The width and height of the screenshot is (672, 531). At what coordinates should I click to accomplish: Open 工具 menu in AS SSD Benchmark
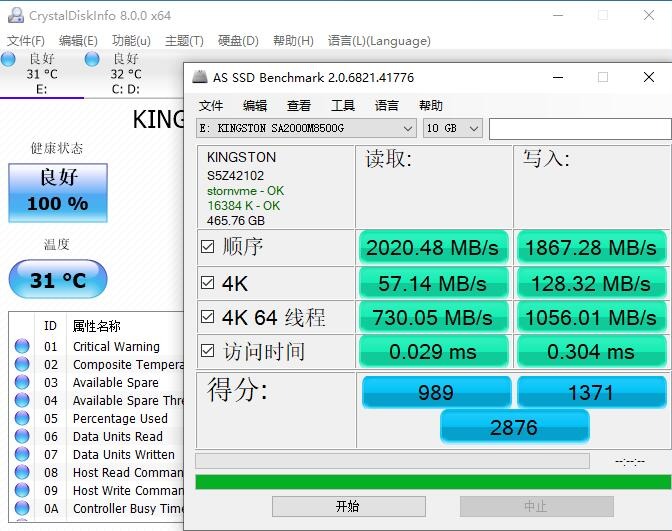343,105
